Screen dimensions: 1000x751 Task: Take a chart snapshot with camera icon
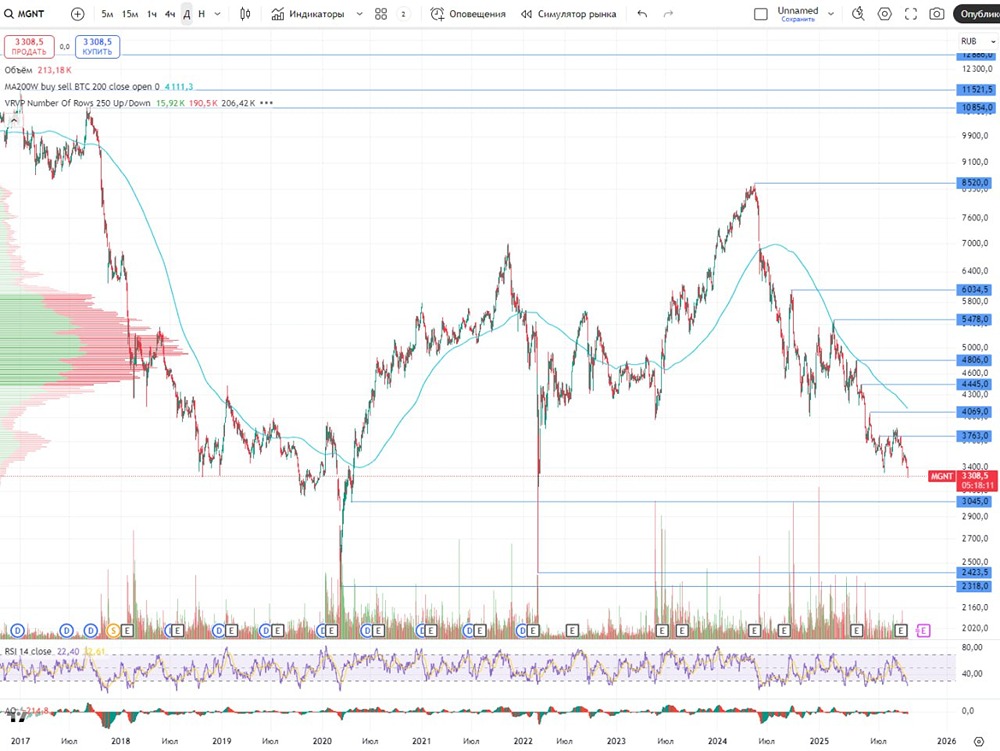click(x=936, y=13)
